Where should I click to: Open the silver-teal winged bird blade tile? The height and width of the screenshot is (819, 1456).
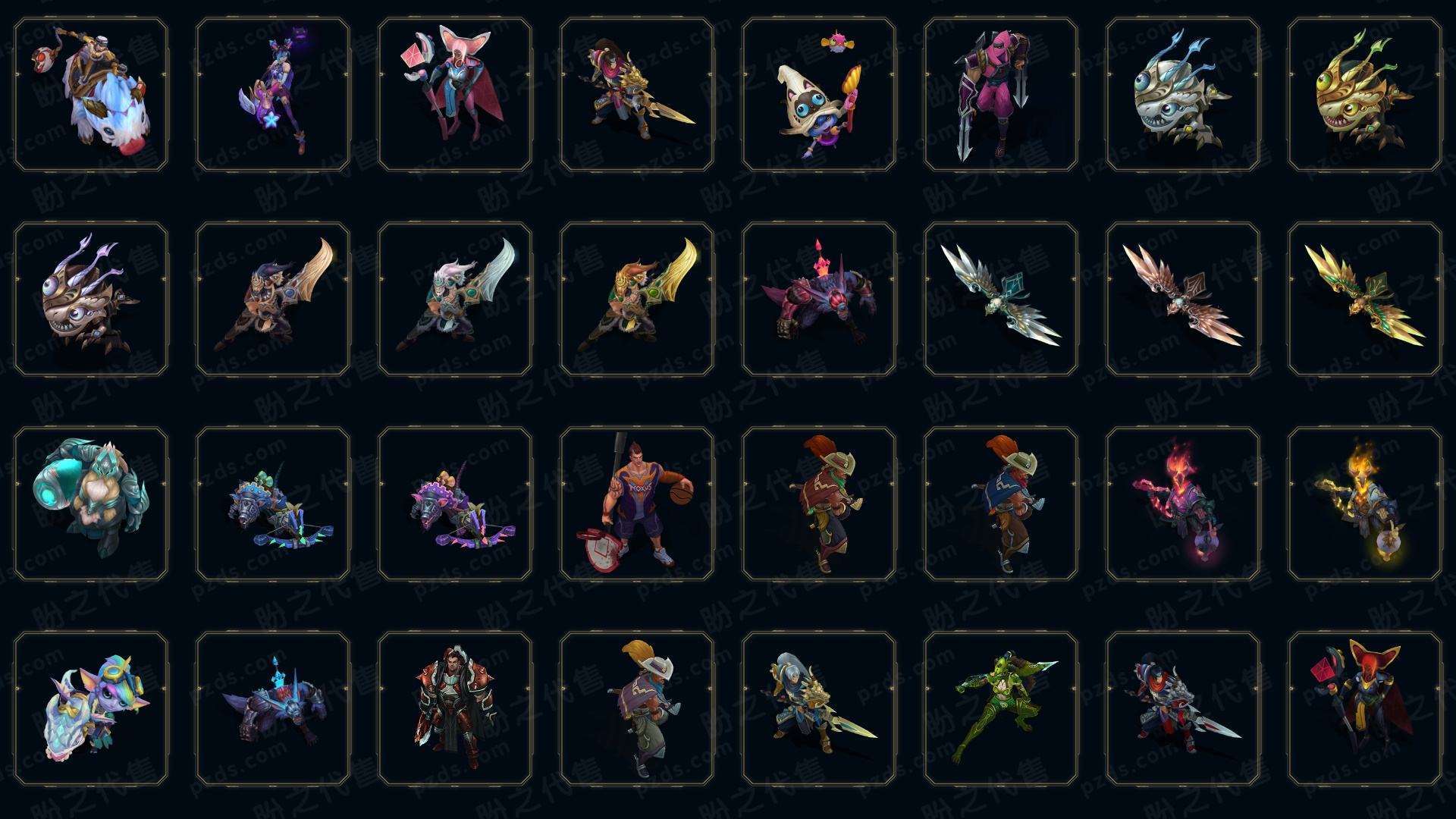coord(1001,299)
